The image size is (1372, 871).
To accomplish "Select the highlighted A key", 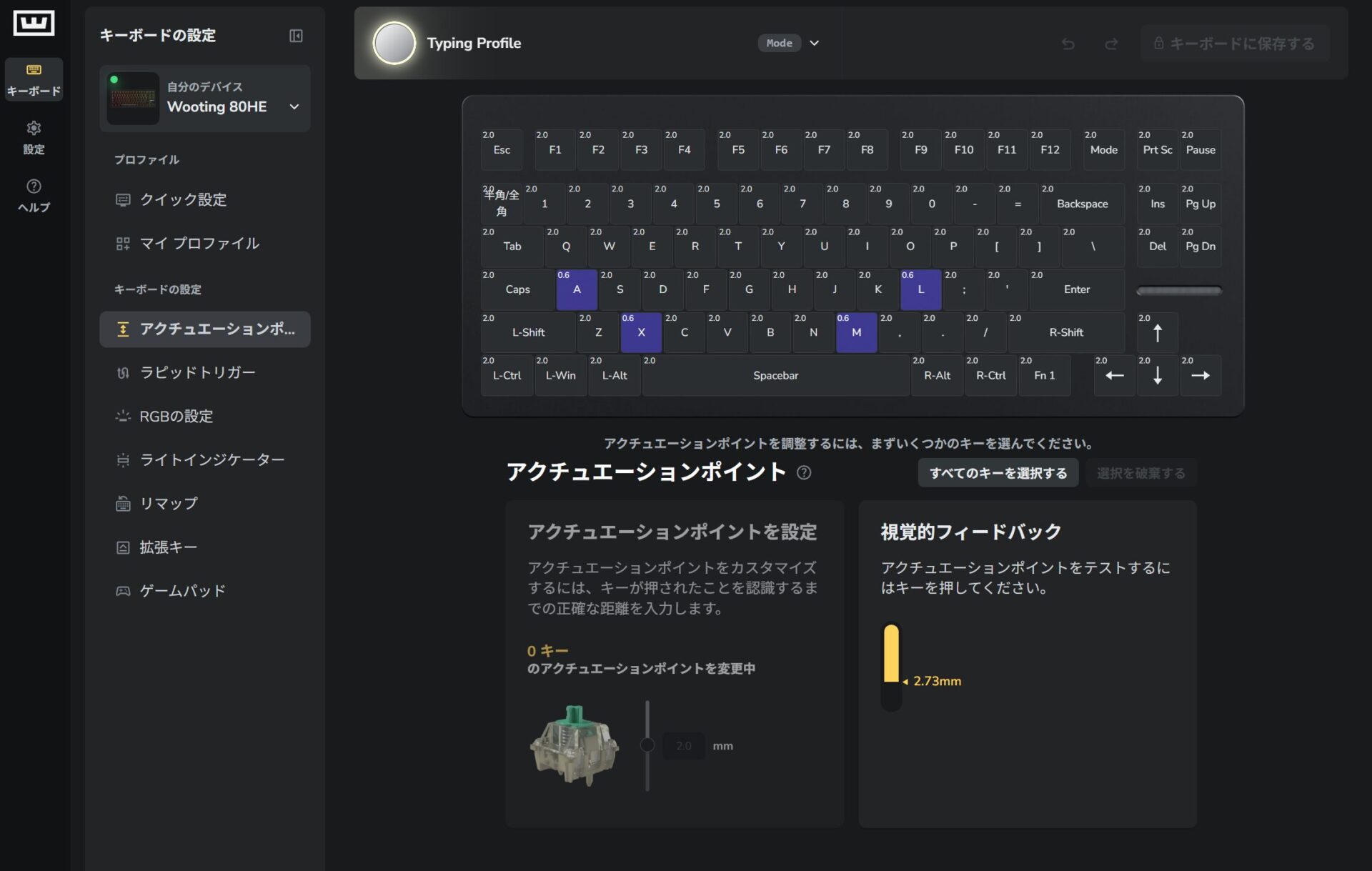I will [577, 289].
